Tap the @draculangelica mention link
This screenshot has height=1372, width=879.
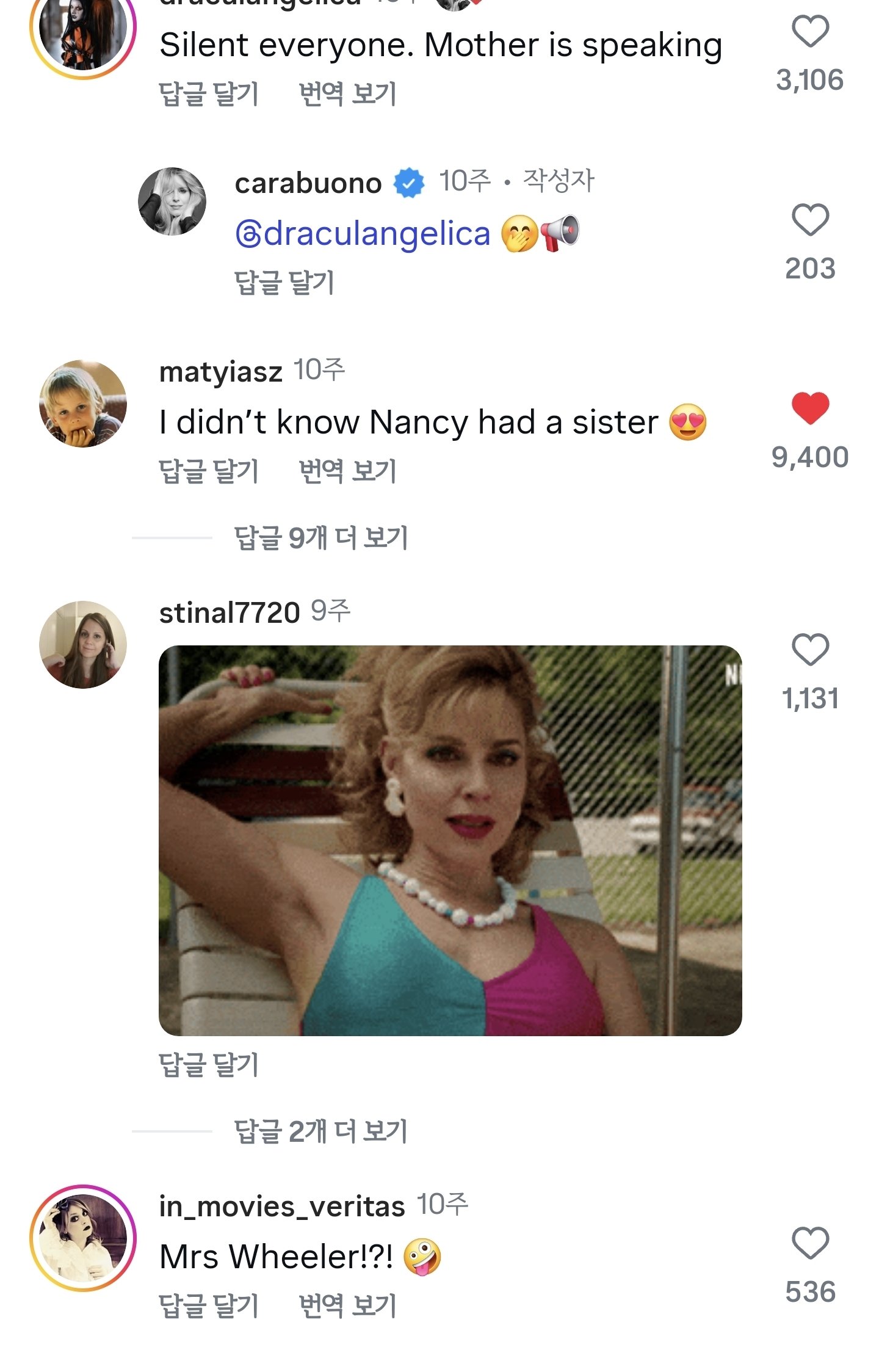[363, 234]
